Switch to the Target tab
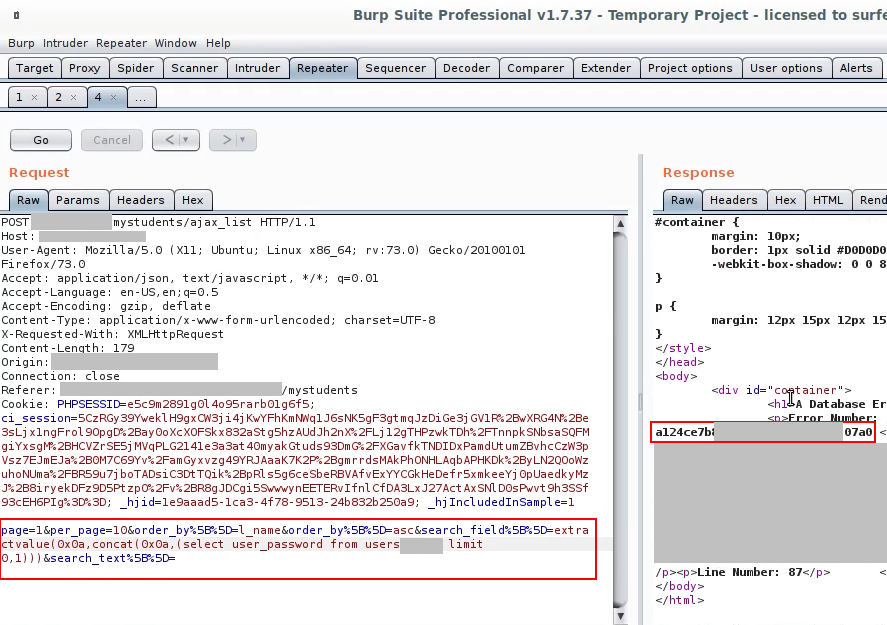887x625 pixels. point(35,68)
